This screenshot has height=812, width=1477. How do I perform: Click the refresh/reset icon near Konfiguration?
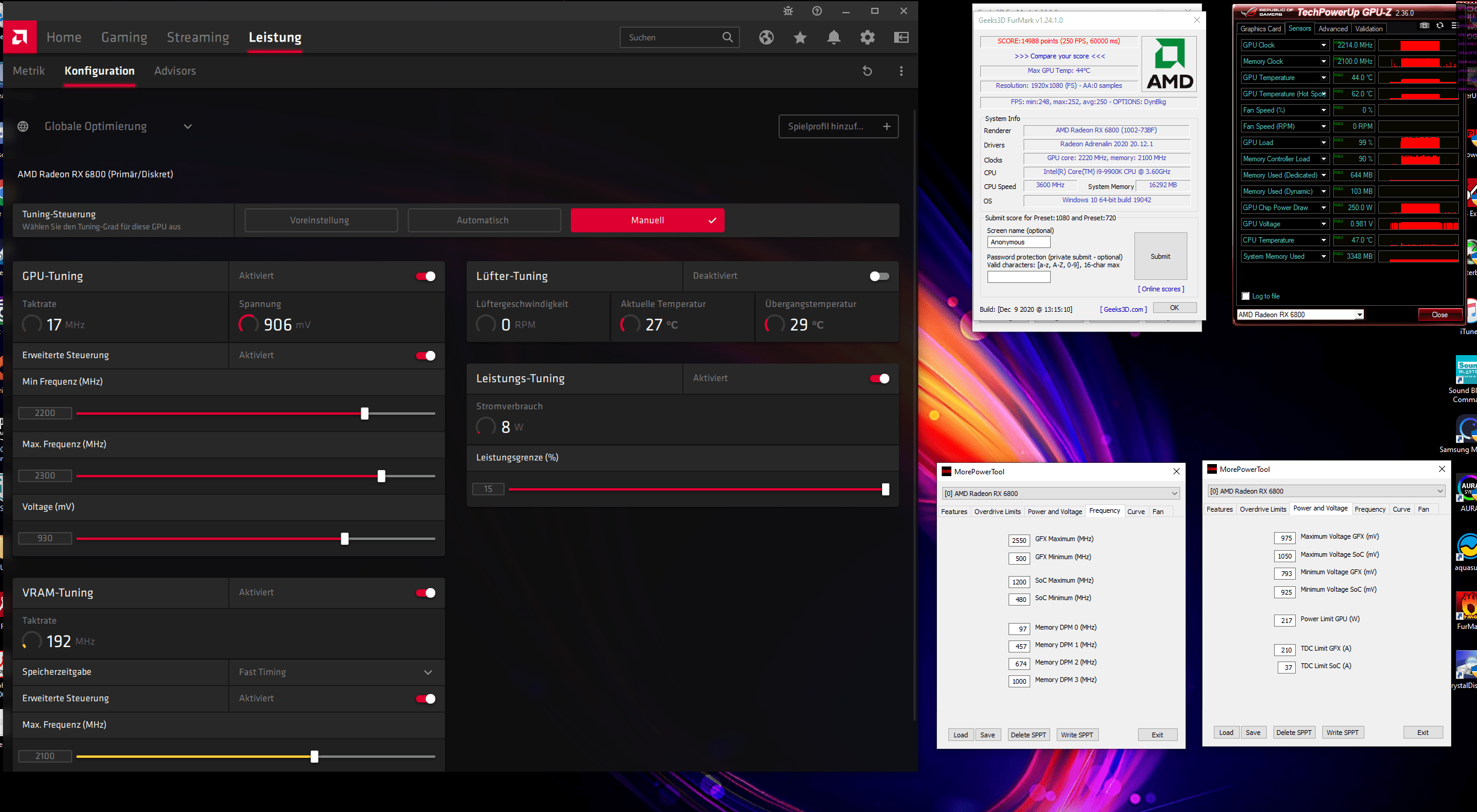pyautogui.click(x=867, y=70)
